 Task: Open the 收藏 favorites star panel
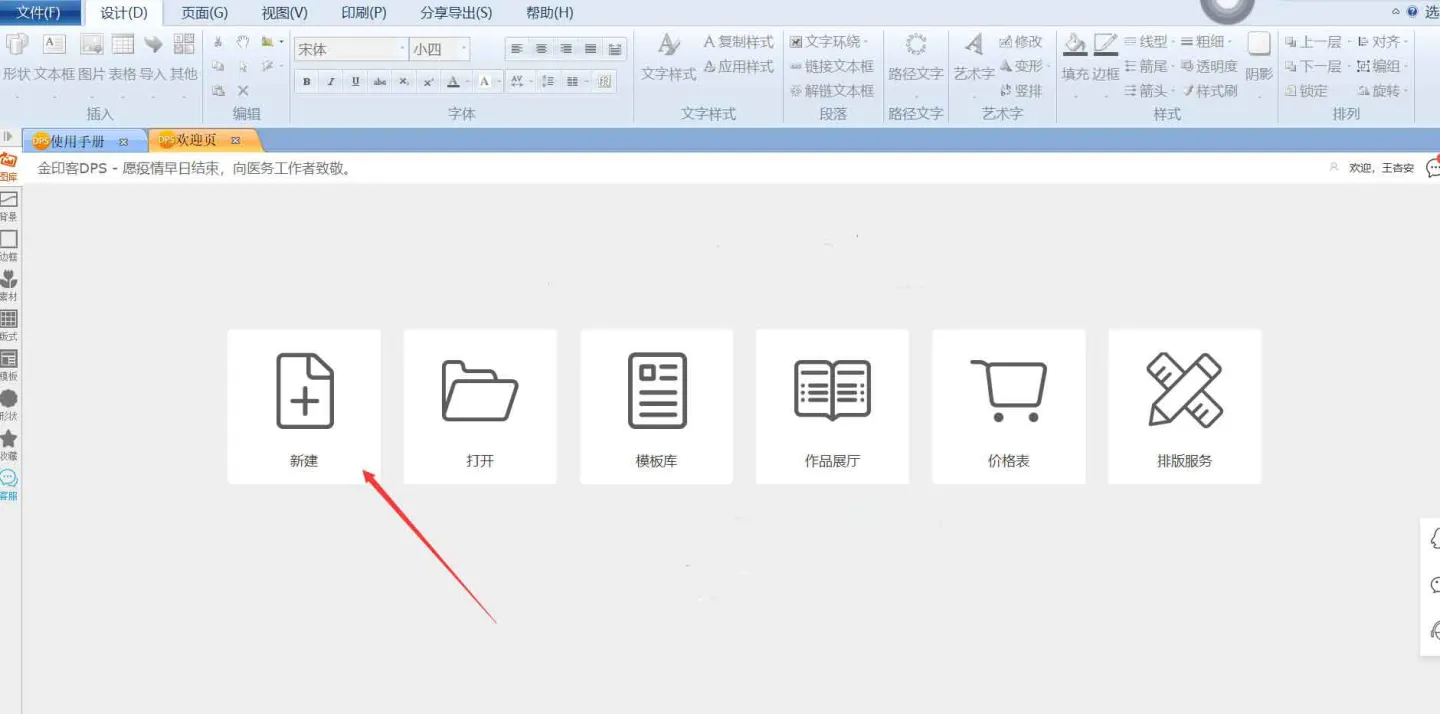pos(9,445)
